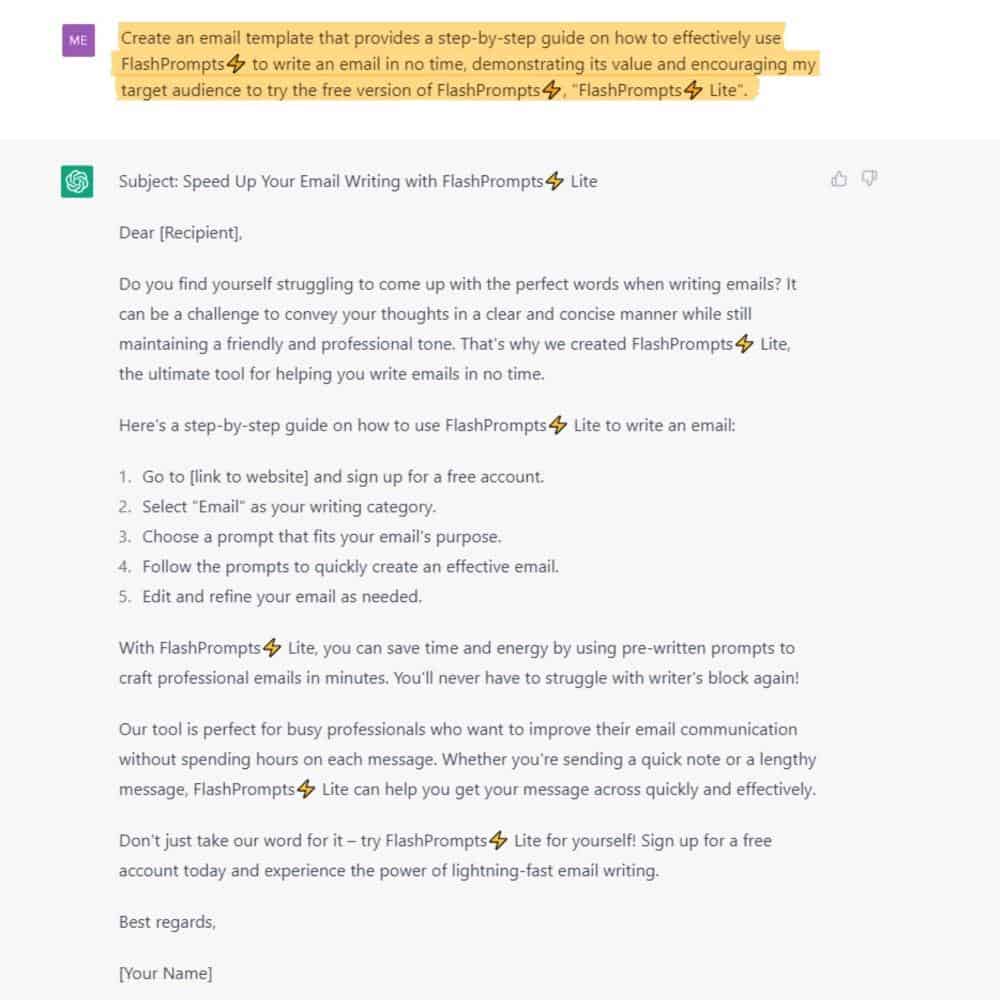Click the 'Our tool is perfect for busy professionals' paragraph

pyautogui.click(x=467, y=759)
